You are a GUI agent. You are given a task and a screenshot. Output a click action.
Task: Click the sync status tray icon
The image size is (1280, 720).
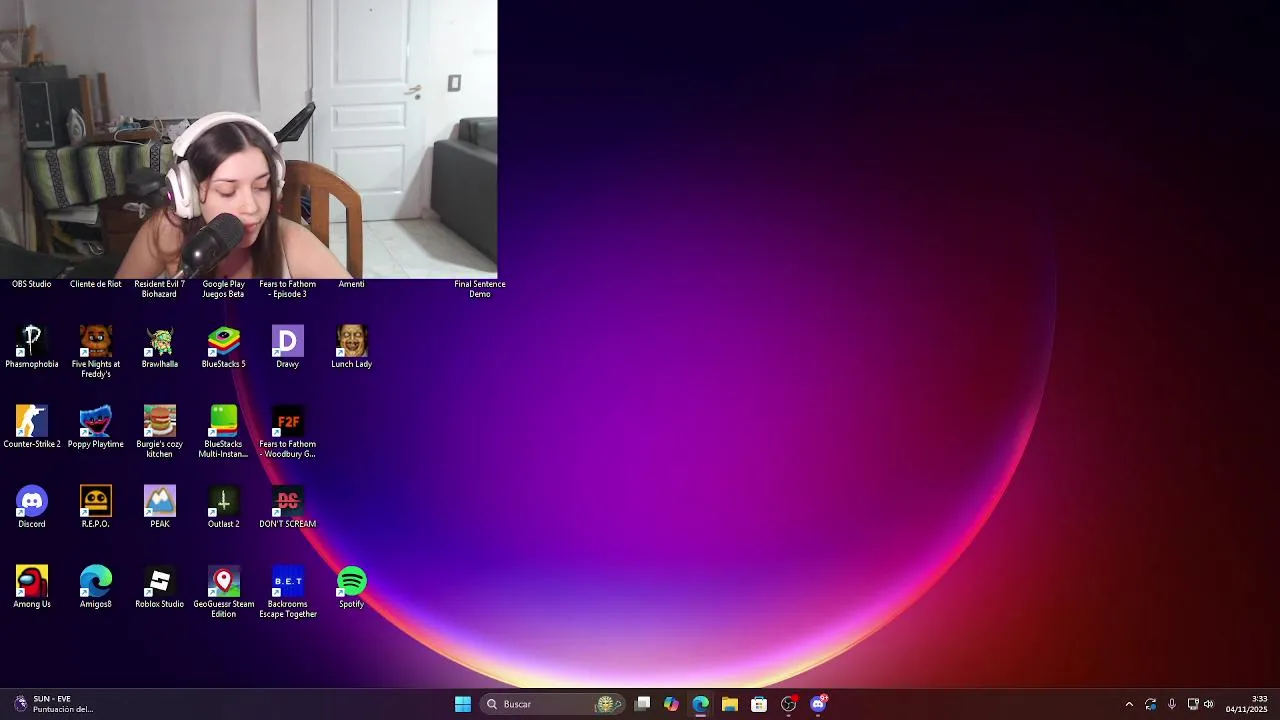[1151, 704]
